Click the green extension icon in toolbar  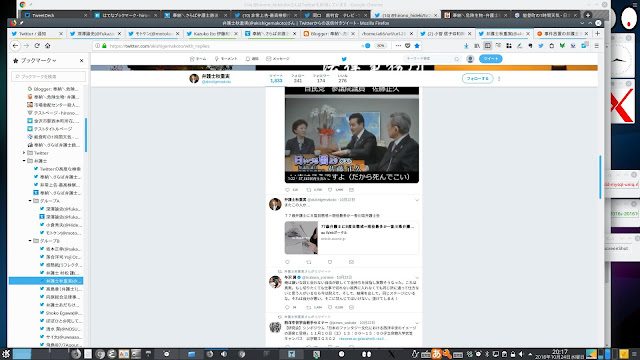click(562, 46)
